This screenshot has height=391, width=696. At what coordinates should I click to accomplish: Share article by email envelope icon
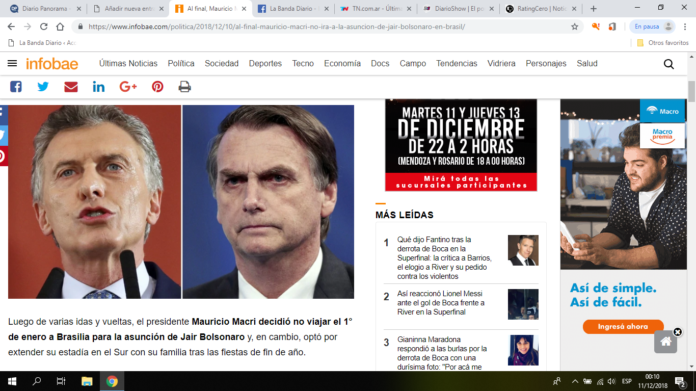coord(71,87)
